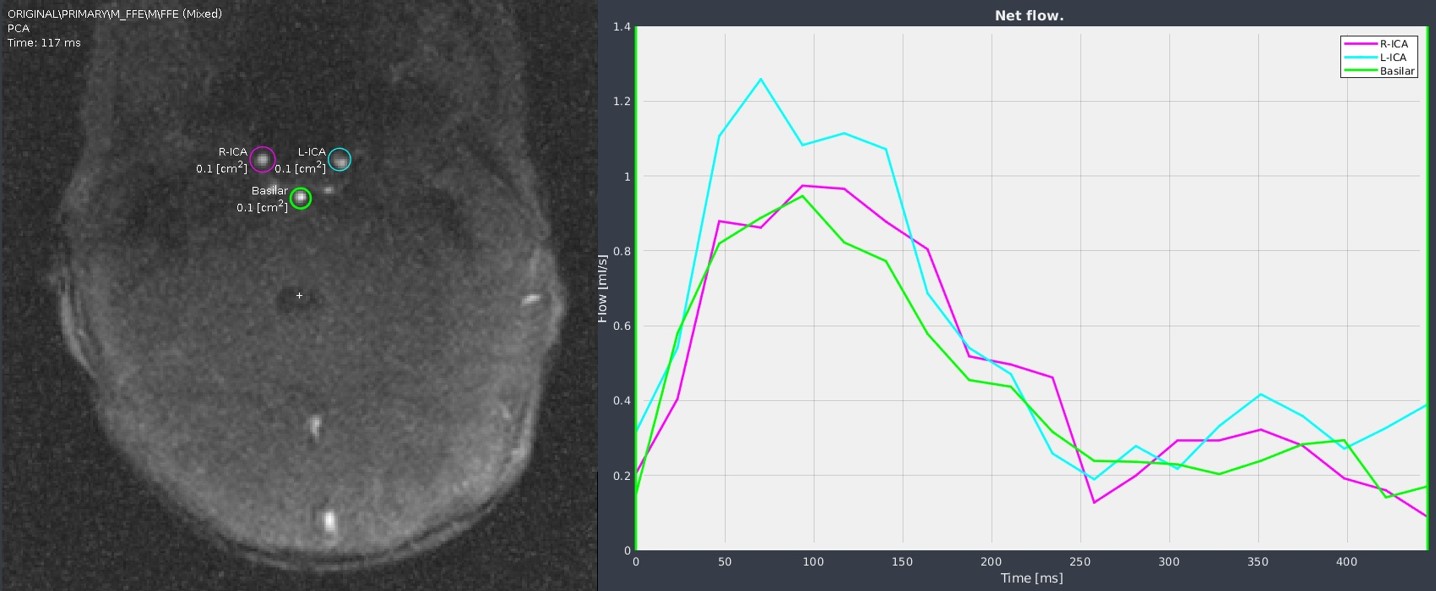This screenshot has height=591, width=1436.
Task: Click the green start marker at plot left edge
Action: [x=636, y=288]
